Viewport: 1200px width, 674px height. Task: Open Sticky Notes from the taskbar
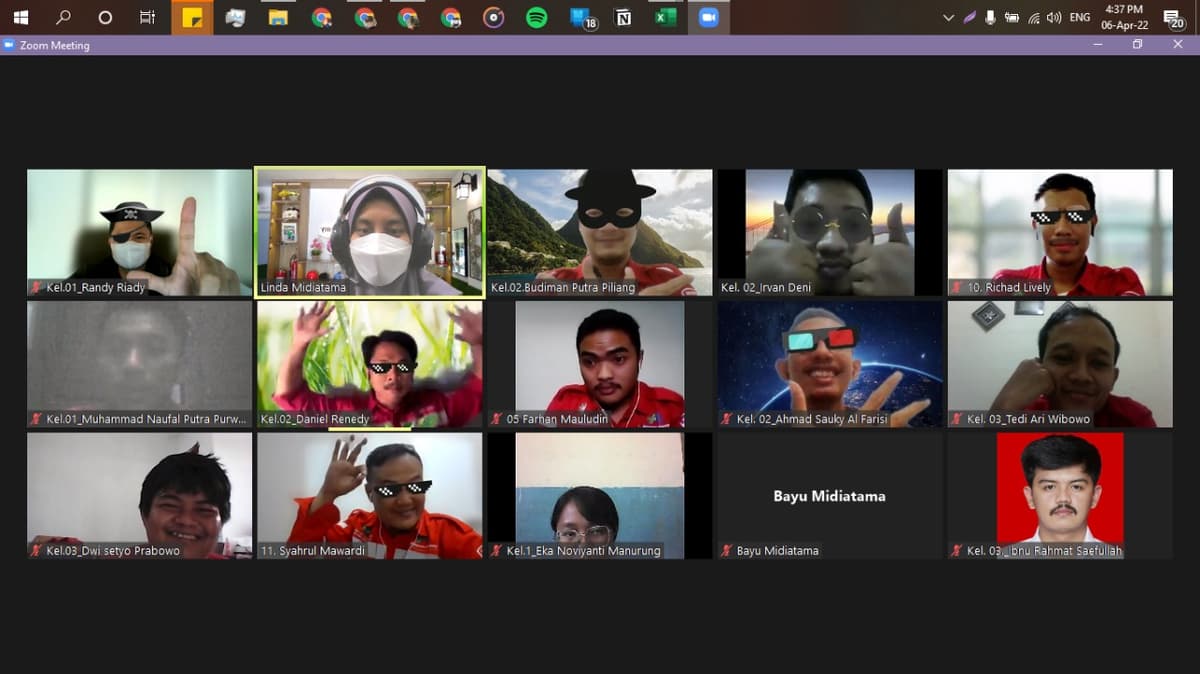[x=192, y=17]
